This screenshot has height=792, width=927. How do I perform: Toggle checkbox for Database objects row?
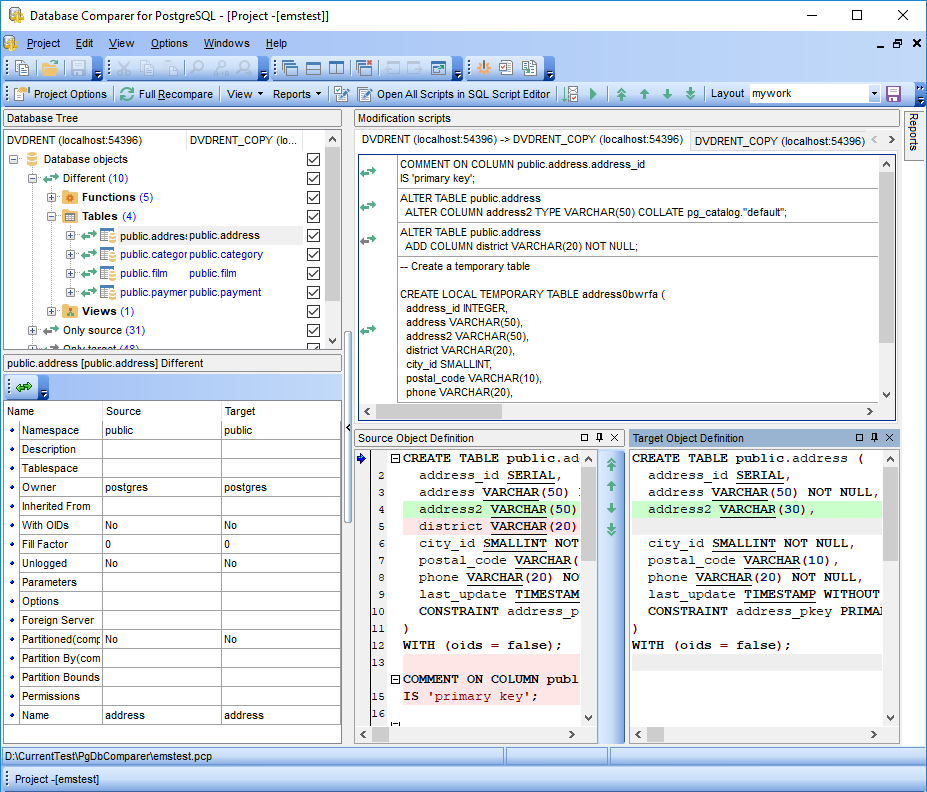pyautogui.click(x=313, y=160)
